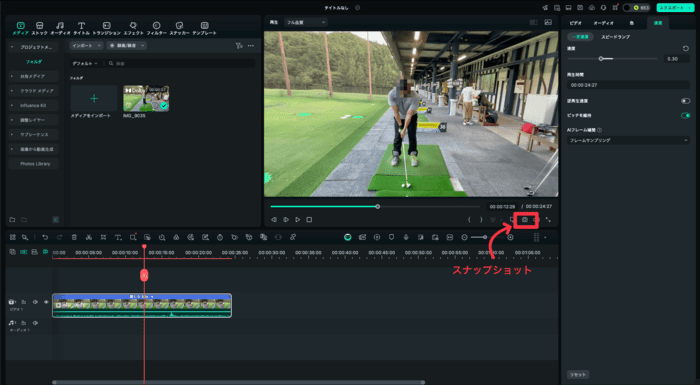
Task: Open the AI frame interpolation dropdown
Action: pyautogui.click(x=628, y=140)
